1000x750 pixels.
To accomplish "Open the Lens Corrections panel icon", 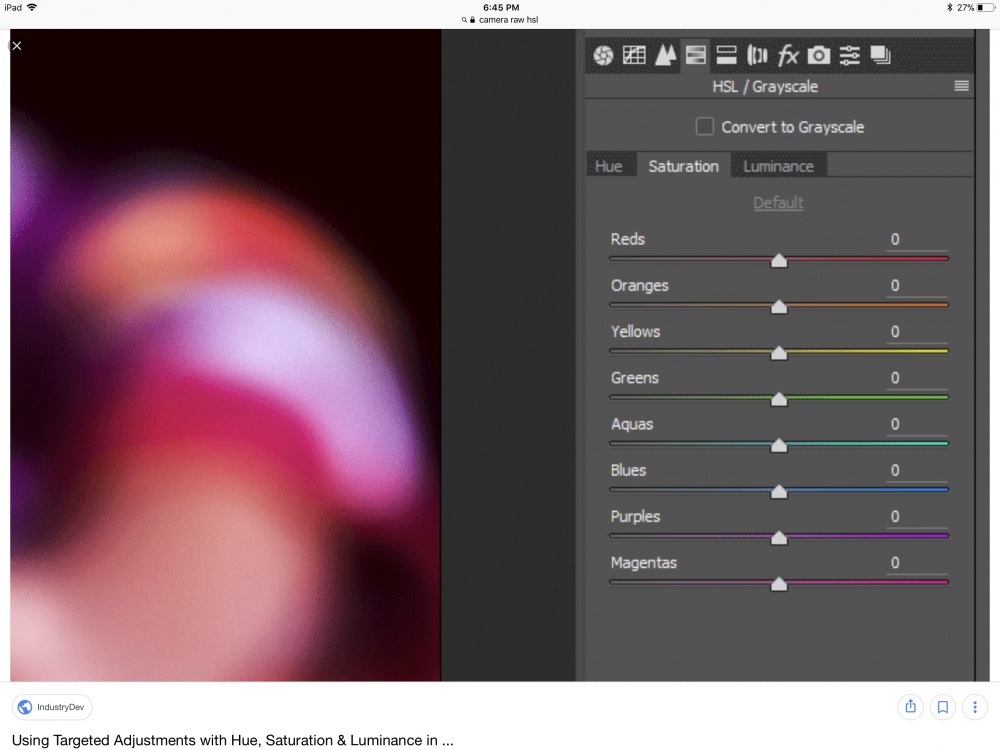I will 757,55.
